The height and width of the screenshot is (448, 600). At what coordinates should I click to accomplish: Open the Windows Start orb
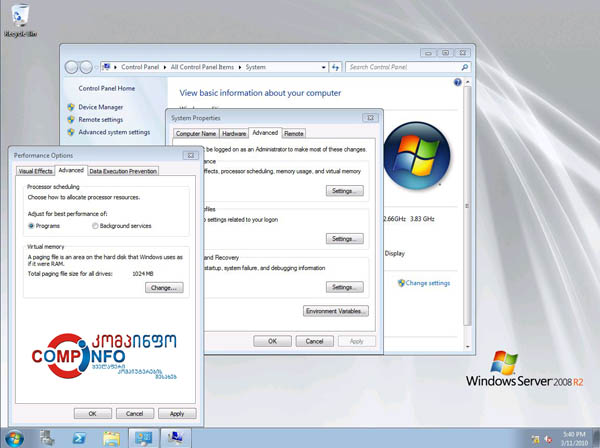point(14,438)
